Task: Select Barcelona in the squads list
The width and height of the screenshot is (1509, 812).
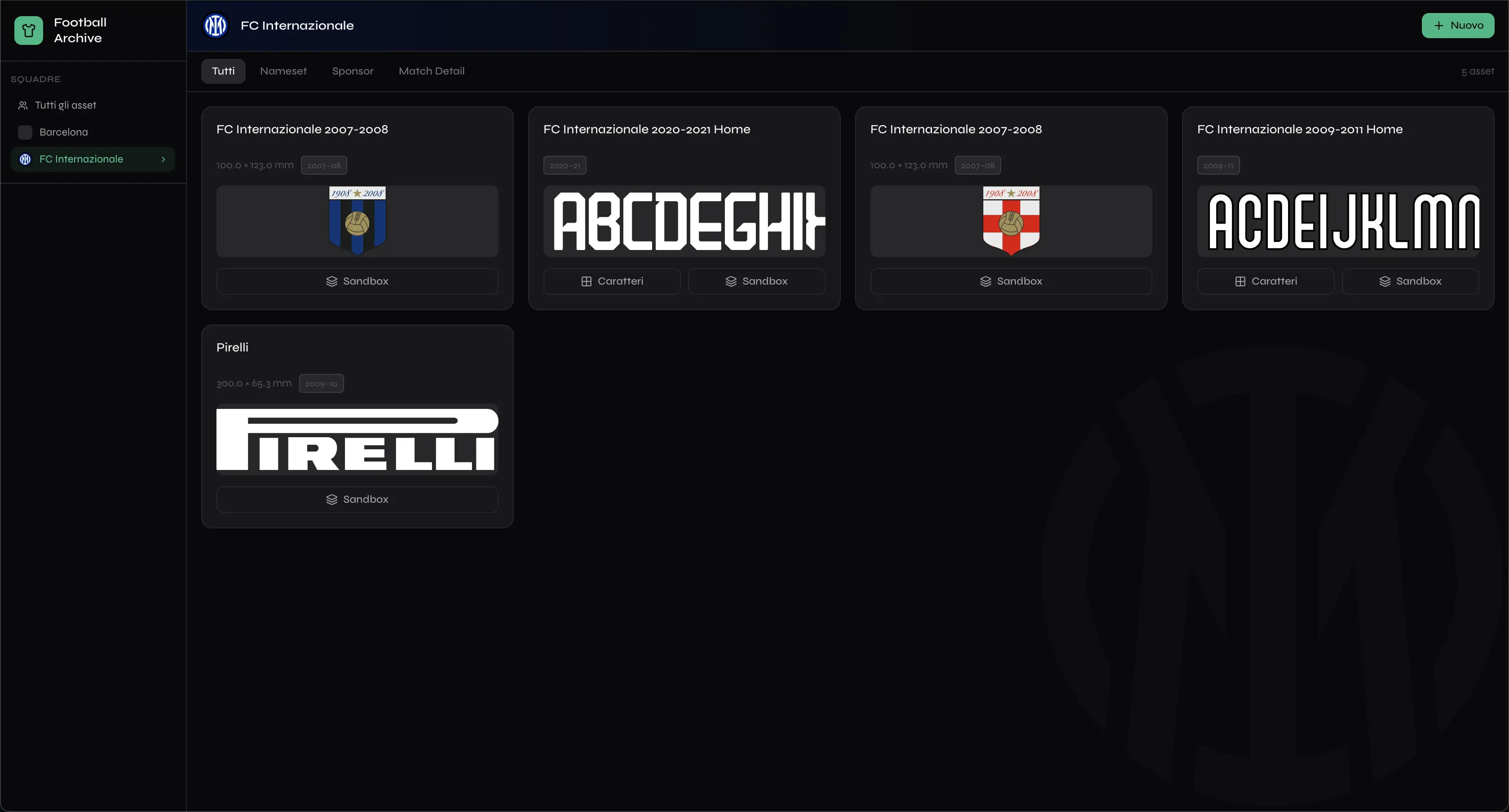Action: pyautogui.click(x=93, y=132)
